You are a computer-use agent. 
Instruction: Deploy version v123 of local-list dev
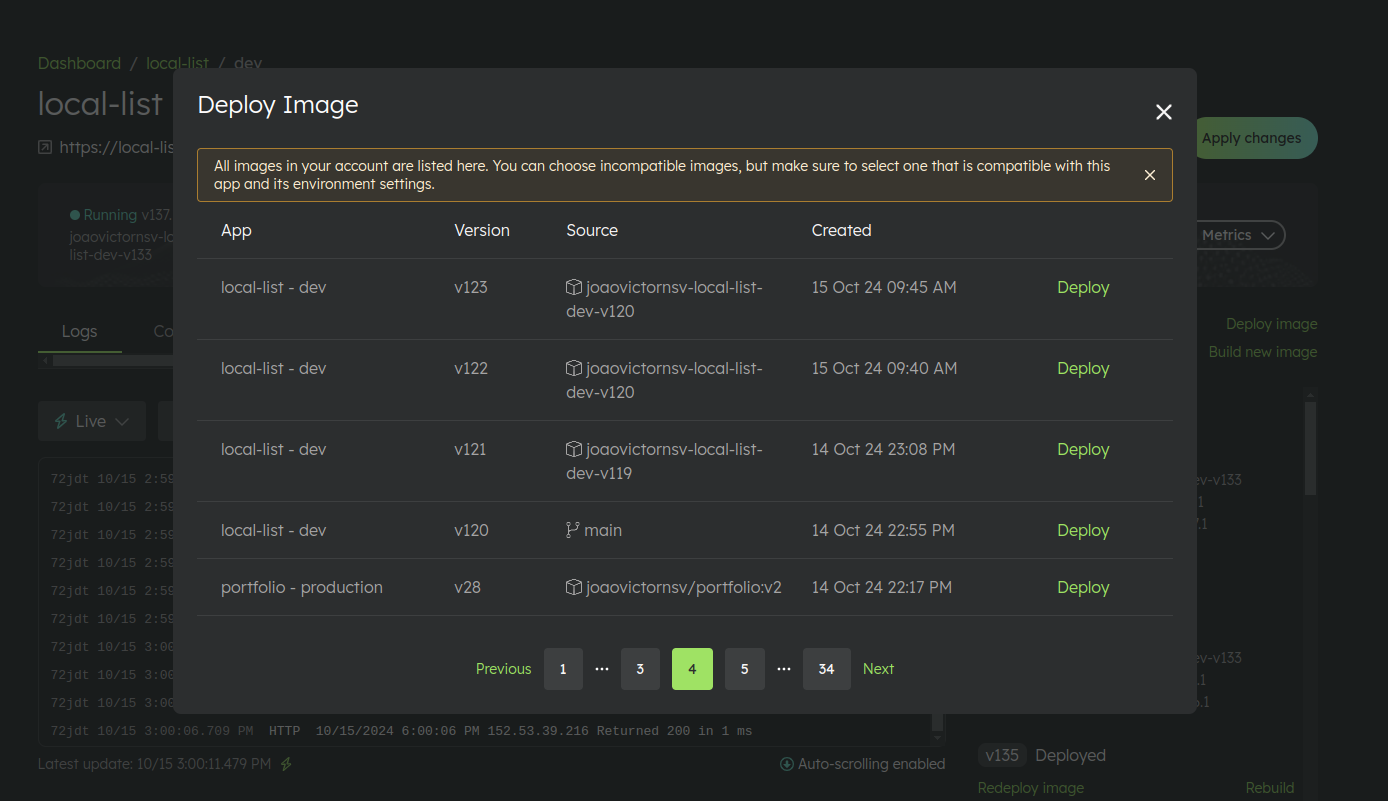point(1082,286)
